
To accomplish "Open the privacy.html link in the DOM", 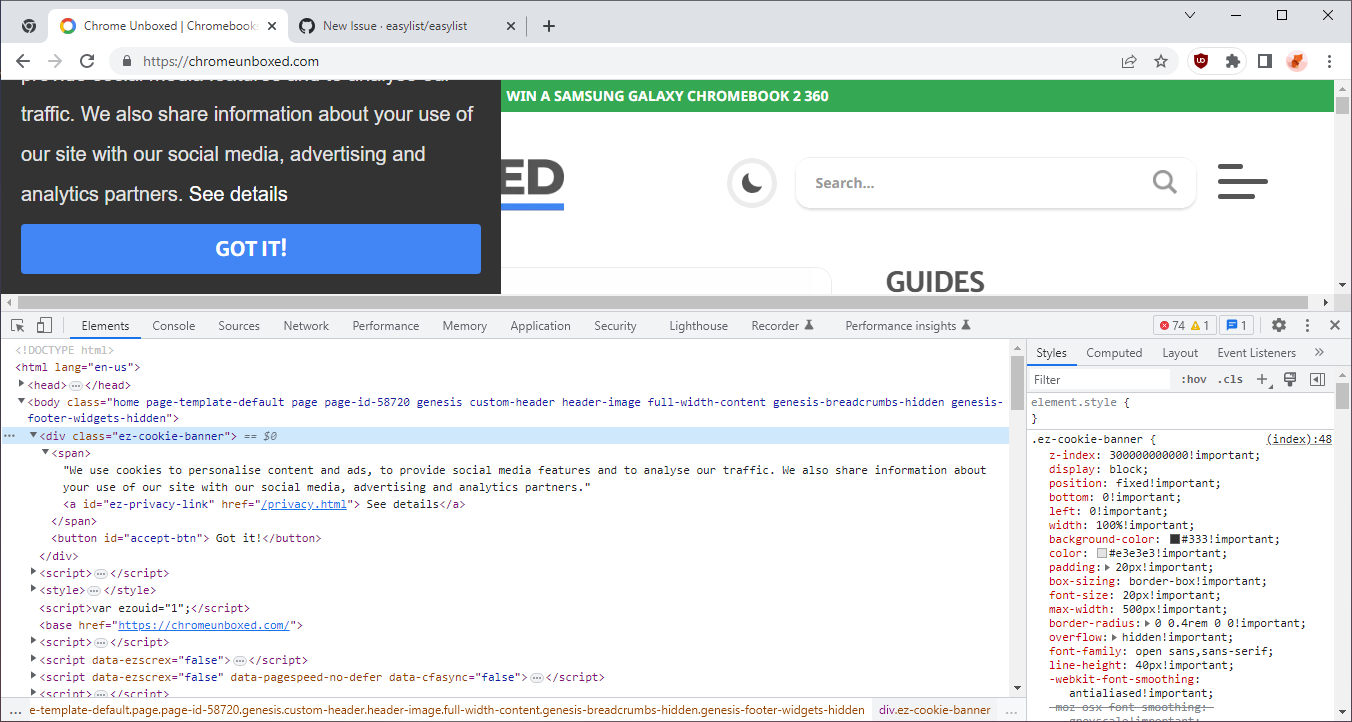I will [x=305, y=504].
